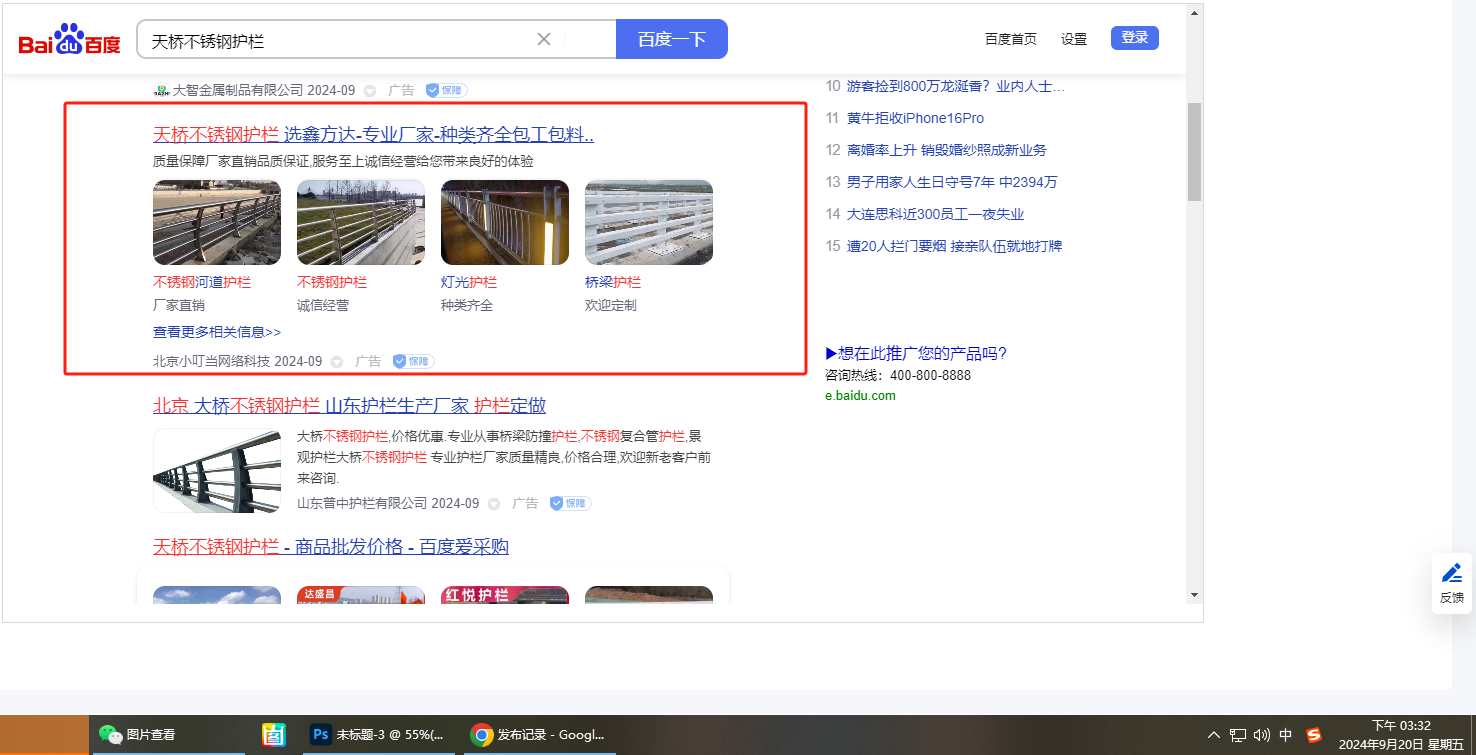
Task: Click the e.baidu.com link
Action: click(x=860, y=395)
